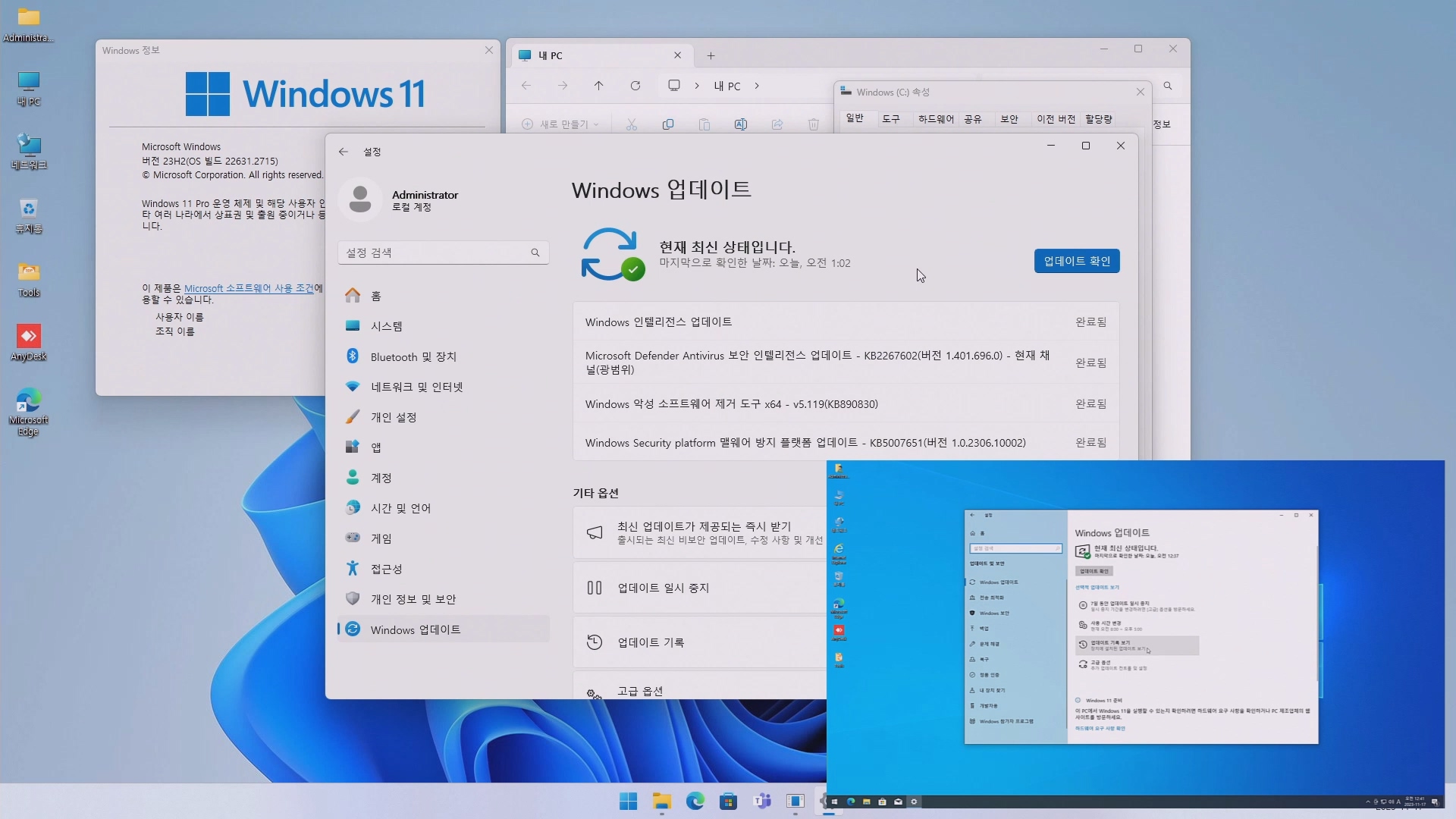Switch to 하드웨어 tab in properties
Viewport: 1456px width, 819px height.
936,119
